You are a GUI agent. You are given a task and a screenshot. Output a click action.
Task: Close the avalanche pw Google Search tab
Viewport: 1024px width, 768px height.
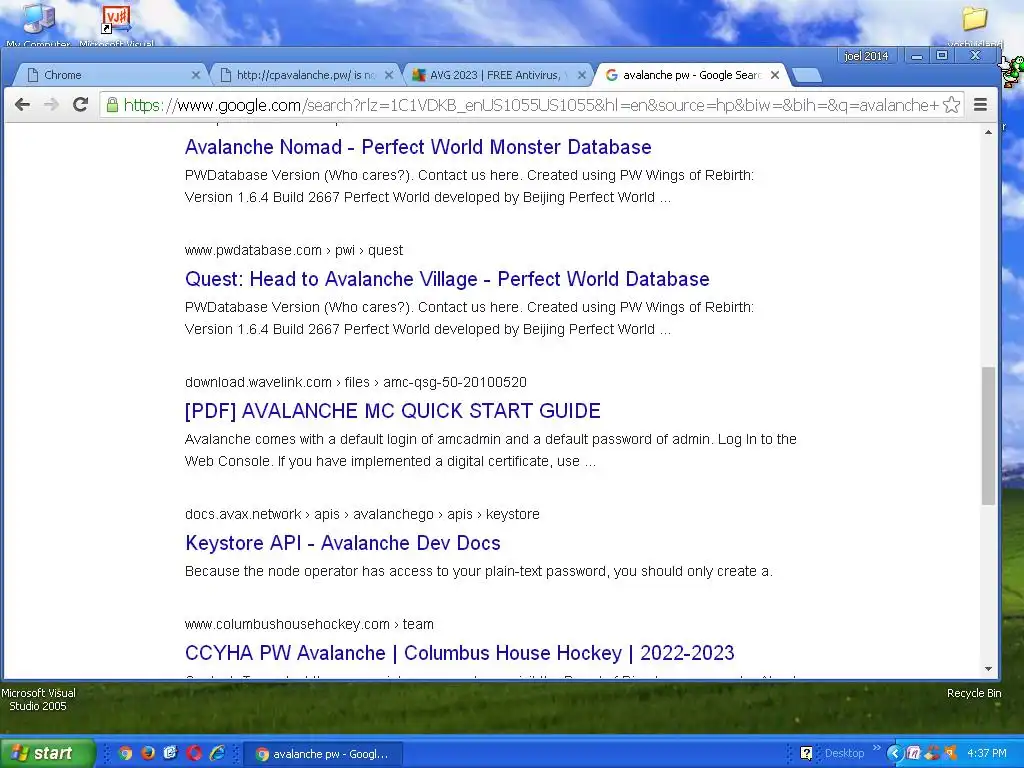pos(775,75)
